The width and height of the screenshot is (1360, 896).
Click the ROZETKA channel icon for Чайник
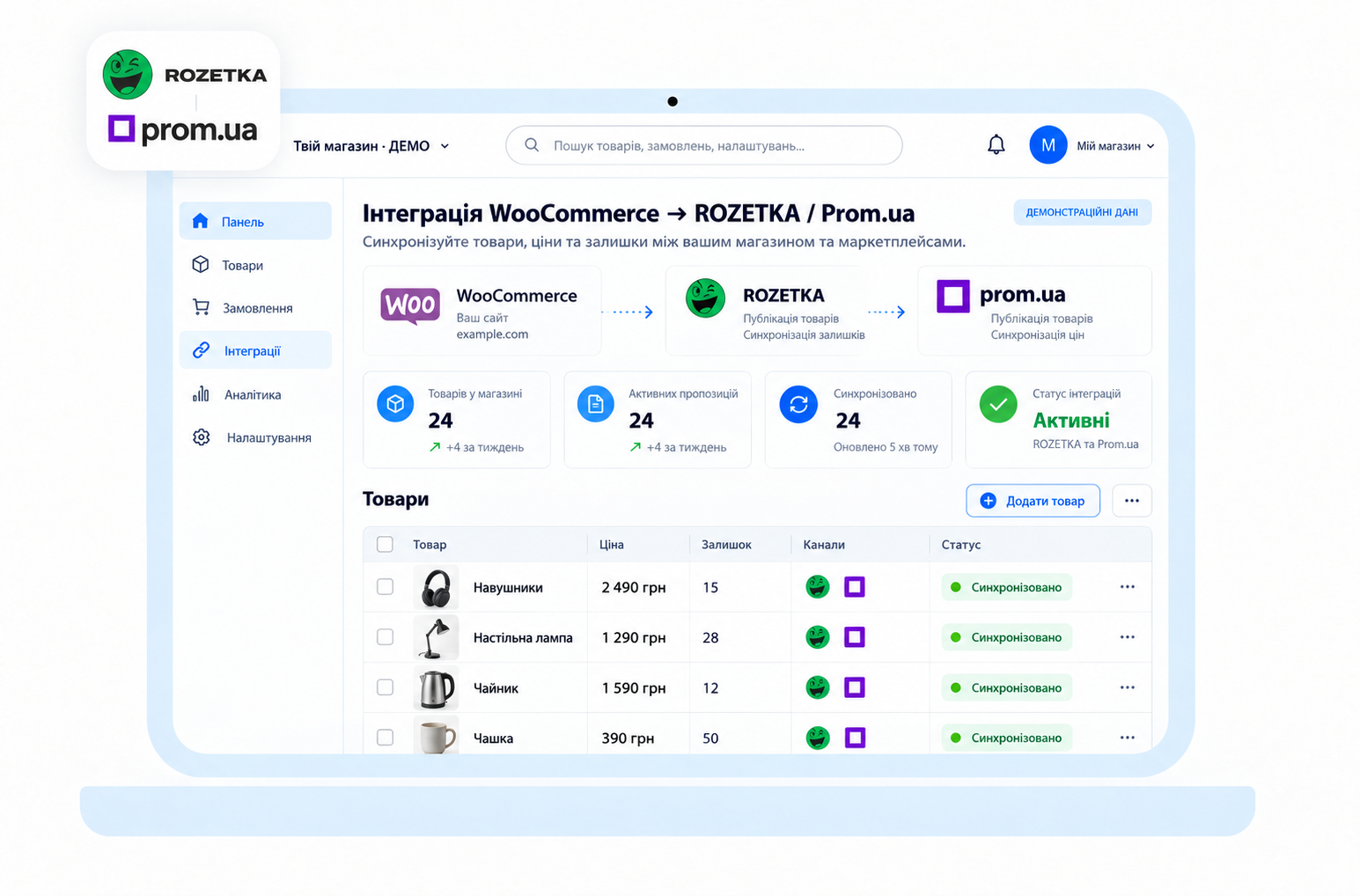tap(818, 687)
